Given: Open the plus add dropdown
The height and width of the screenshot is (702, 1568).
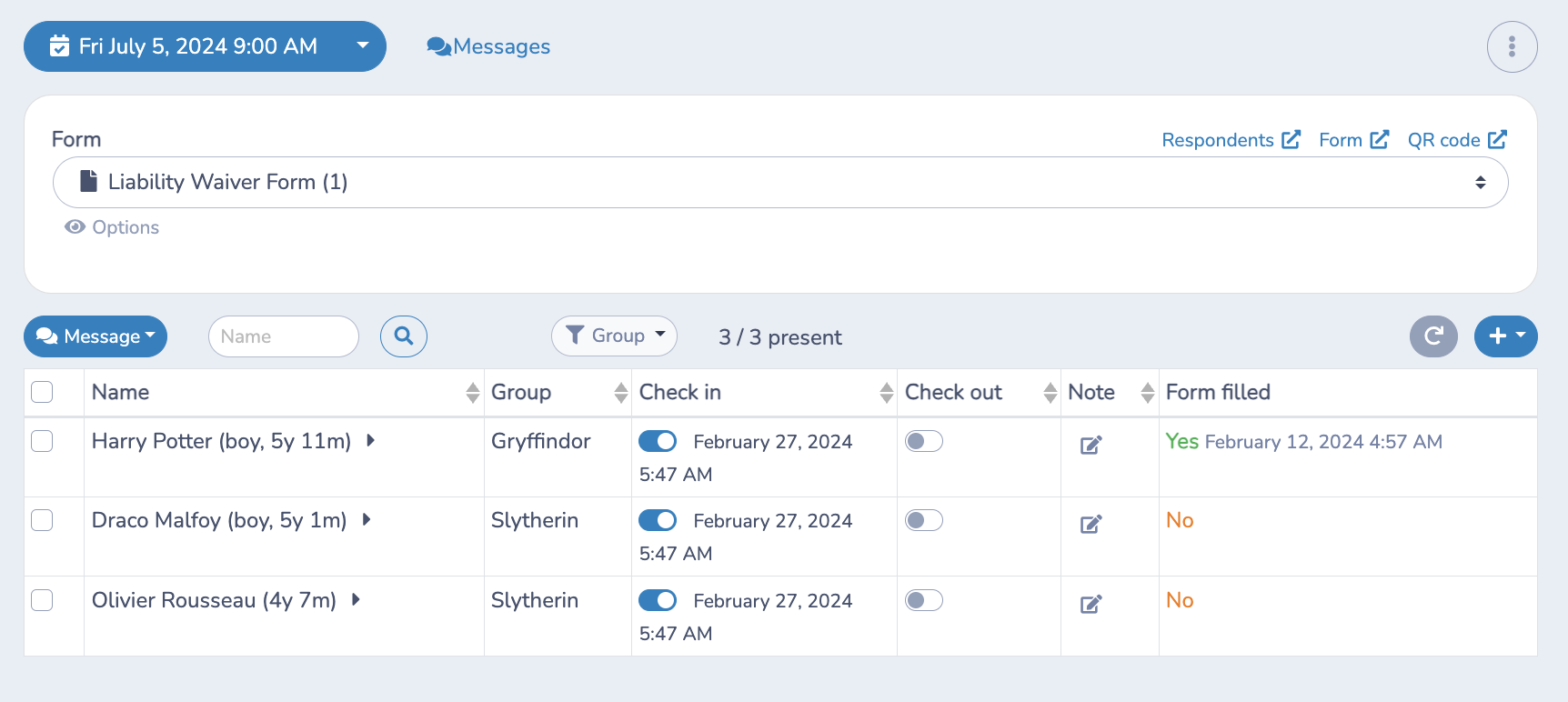Looking at the screenshot, I should 1506,336.
